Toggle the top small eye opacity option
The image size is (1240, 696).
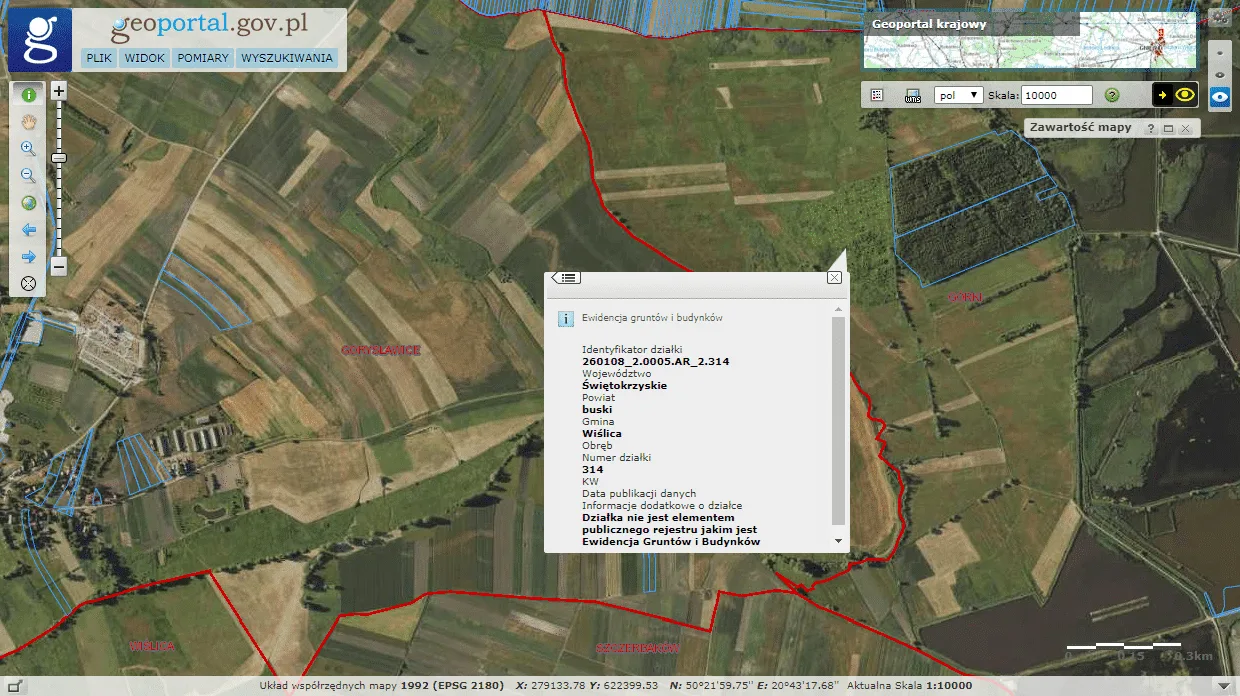pos(1220,52)
